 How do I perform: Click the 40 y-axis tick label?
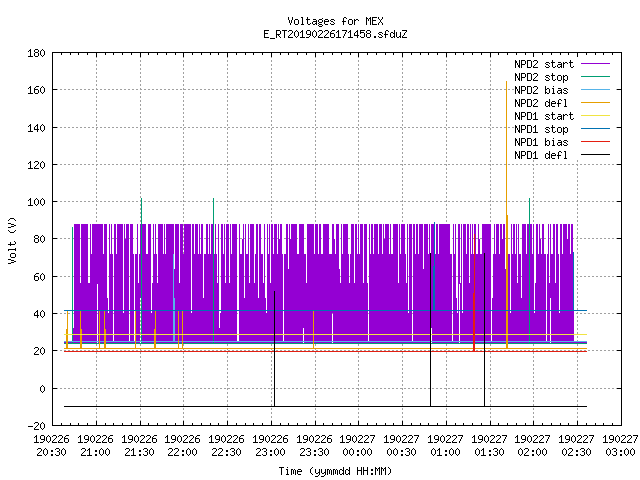(39, 314)
